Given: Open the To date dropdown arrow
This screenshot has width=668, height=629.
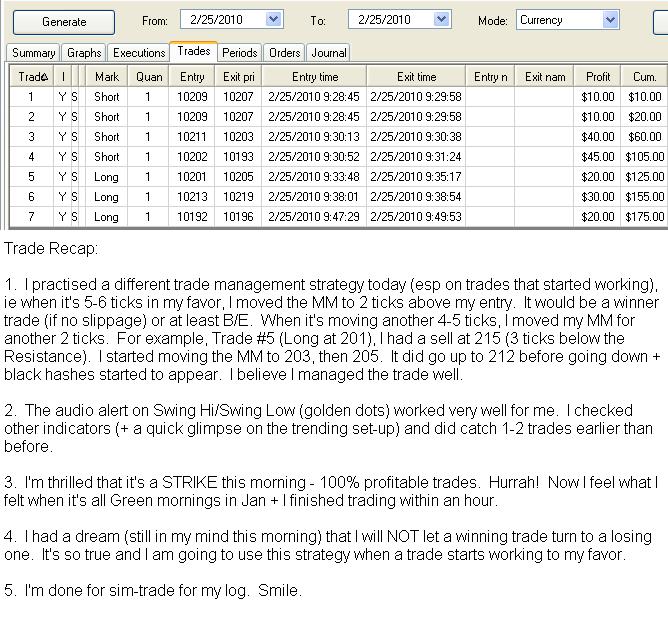Looking at the screenshot, I should click(x=441, y=19).
